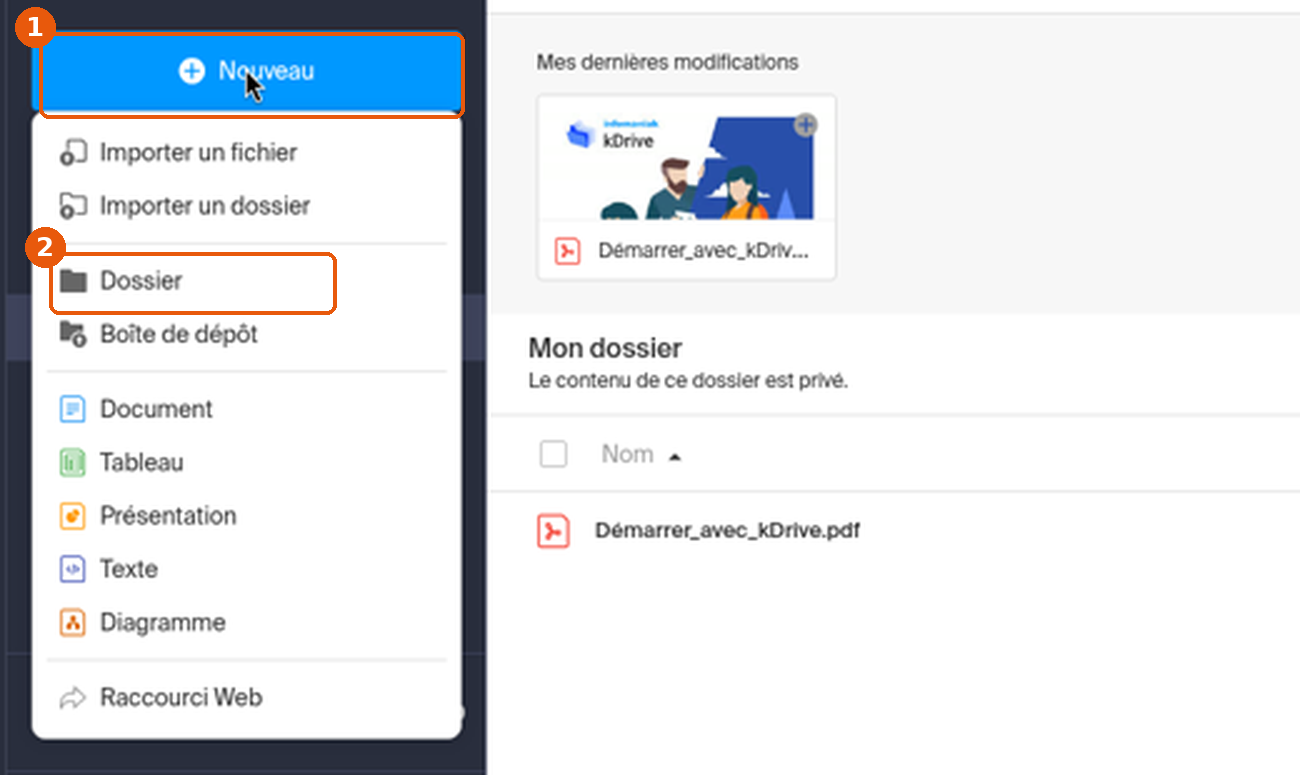Click the share arrow icon beside Raccourci Web
This screenshot has height=775, width=1300.
point(73,697)
